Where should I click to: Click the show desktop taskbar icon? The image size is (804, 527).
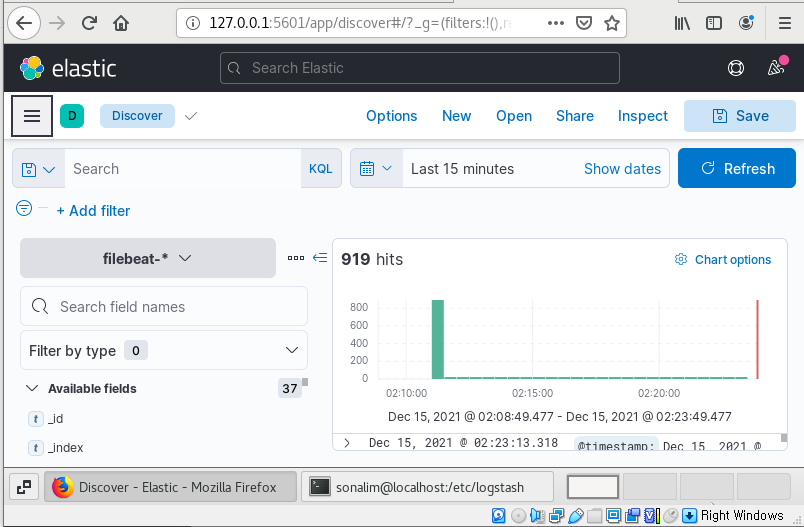24,487
